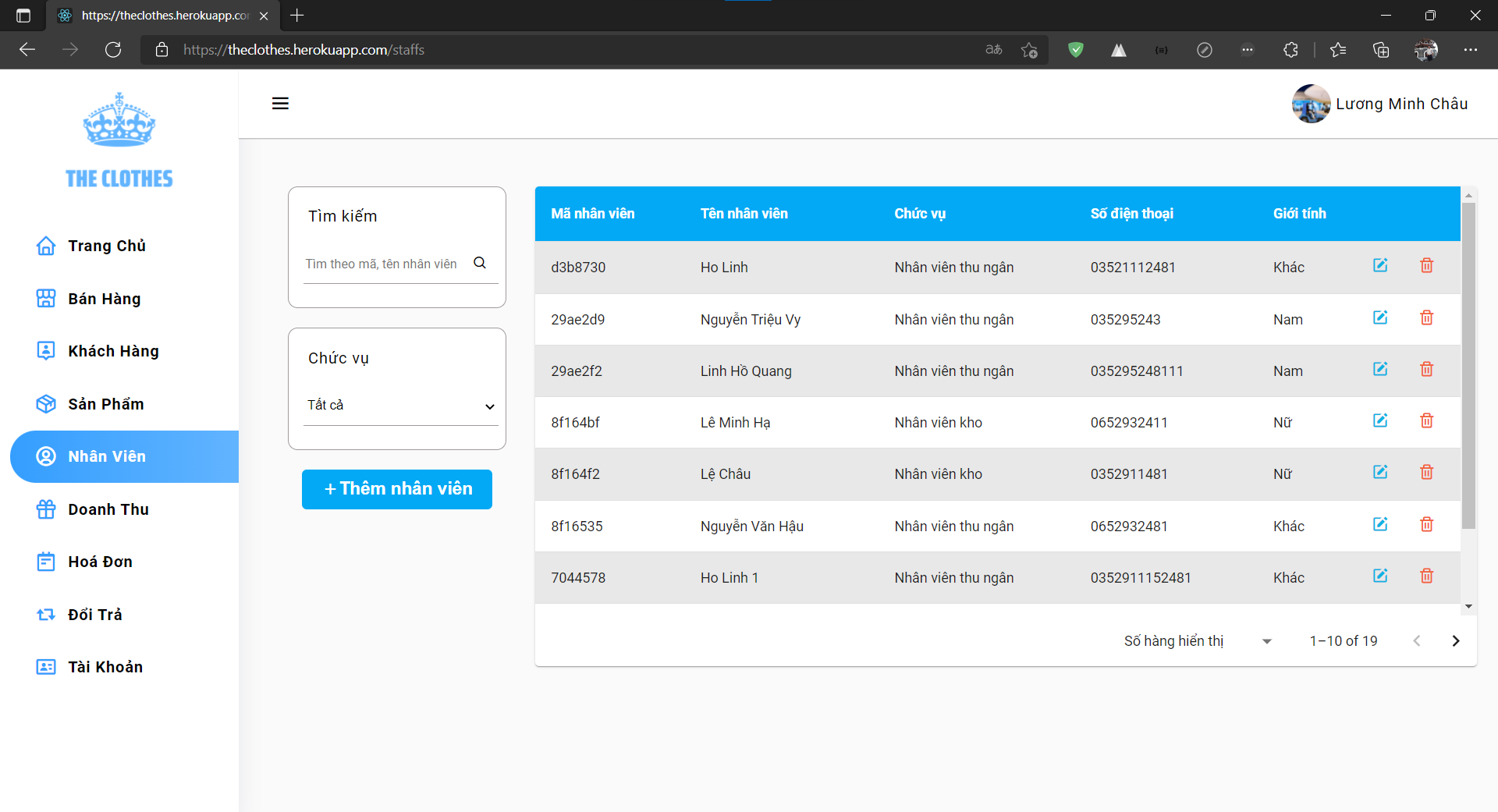Screen dimensions: 1498x812
Task: Edit staff Ho Linh d3b8730
Action: pyautogui.click(x=1380, y=265)
